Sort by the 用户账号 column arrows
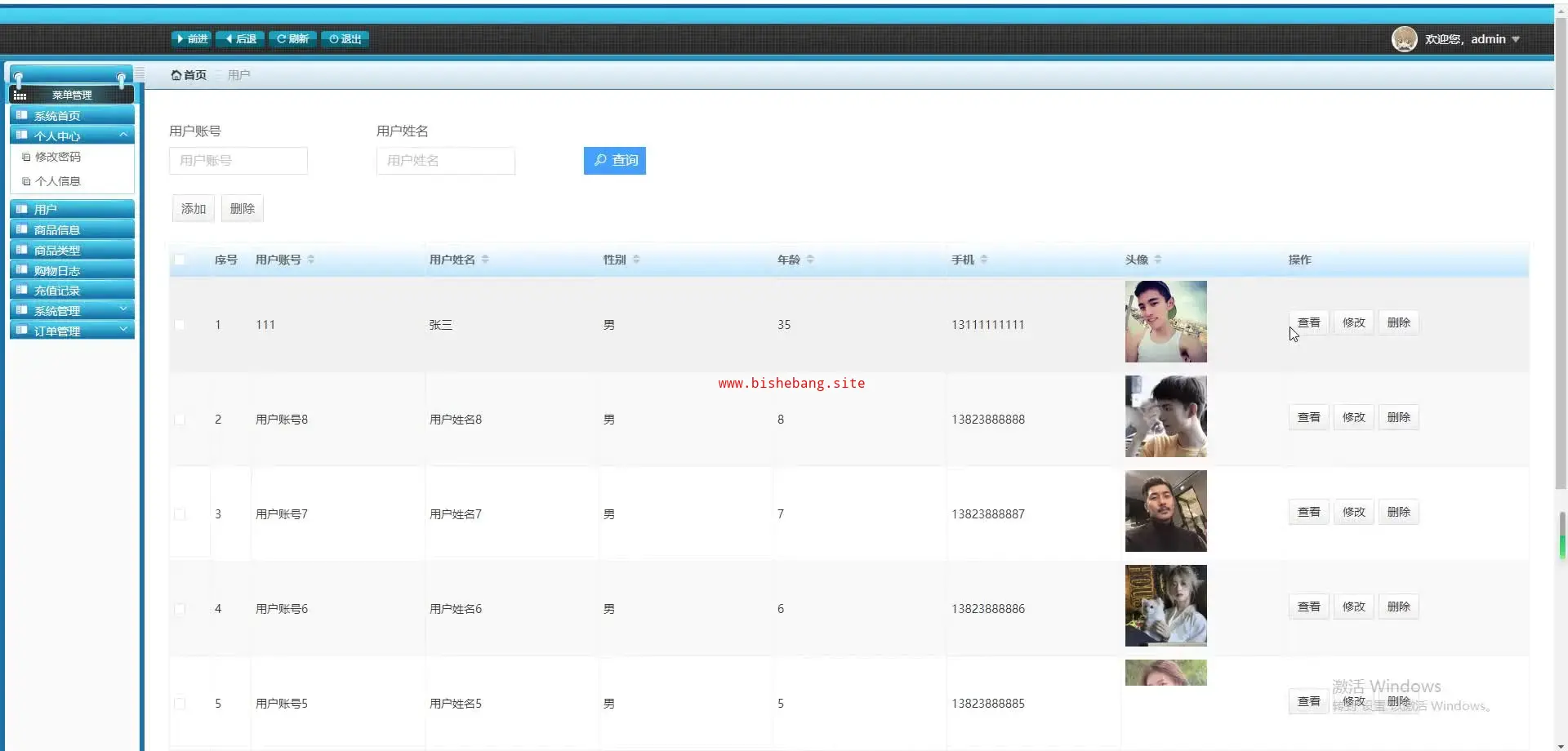This screenshot has height=751, width=1568. 311,260
